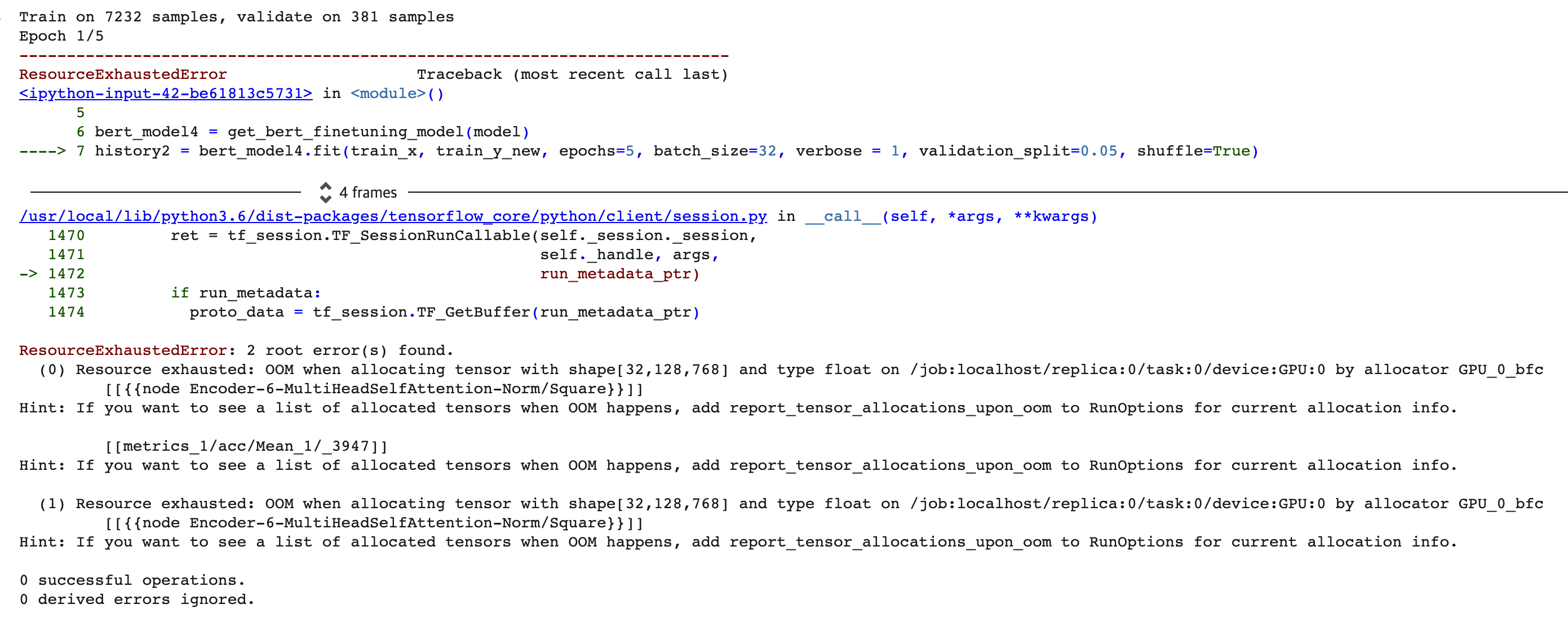Click 'Epoch 1/5' output line

coord(61,36)
